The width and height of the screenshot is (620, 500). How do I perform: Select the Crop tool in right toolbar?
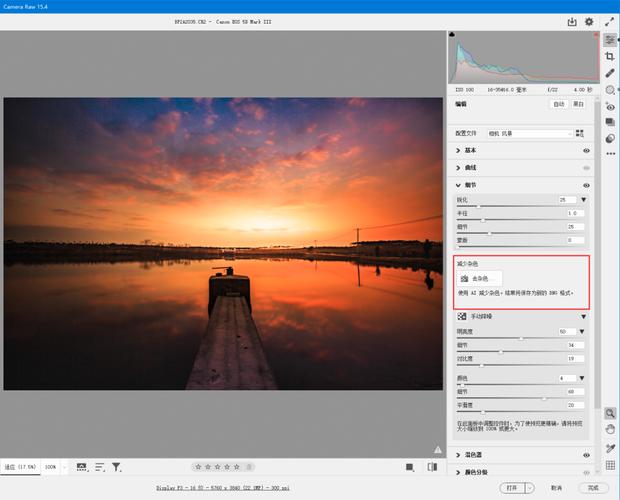[610, 57]
